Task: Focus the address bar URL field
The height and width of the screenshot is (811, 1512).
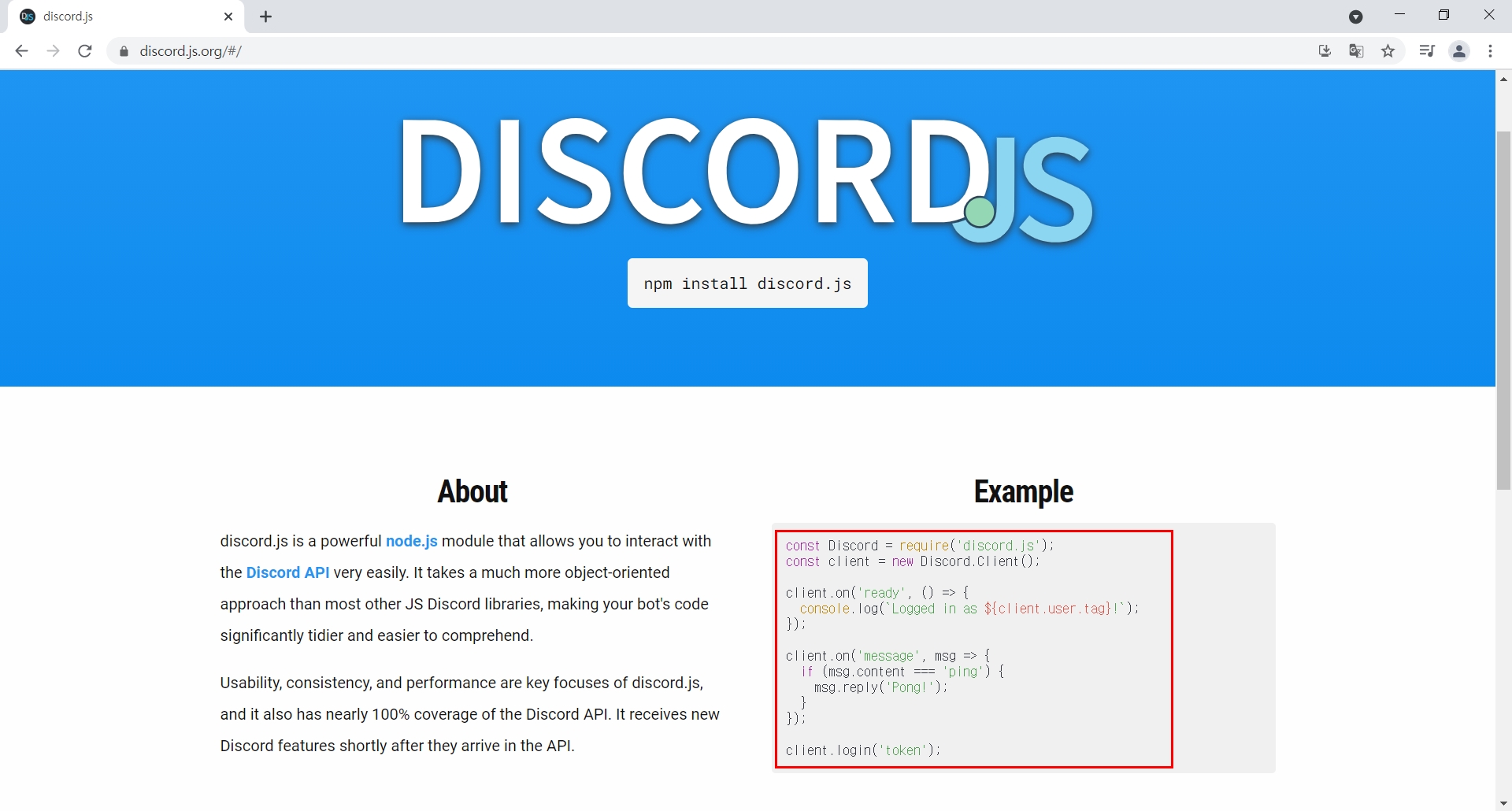Action: [x=709, y=51]
